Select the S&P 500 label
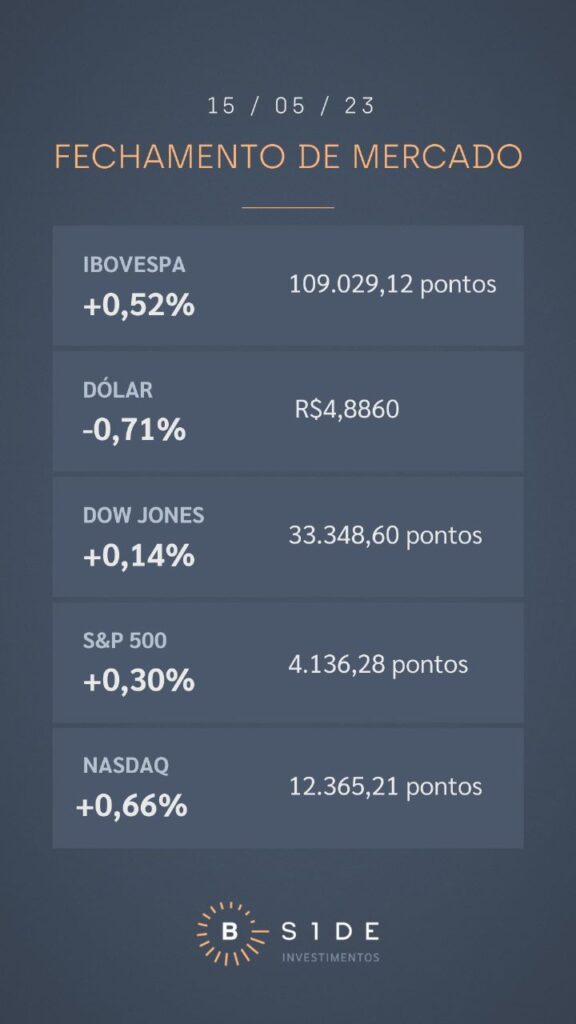Viewport: 576px width, 1024px height. (125, 641)
